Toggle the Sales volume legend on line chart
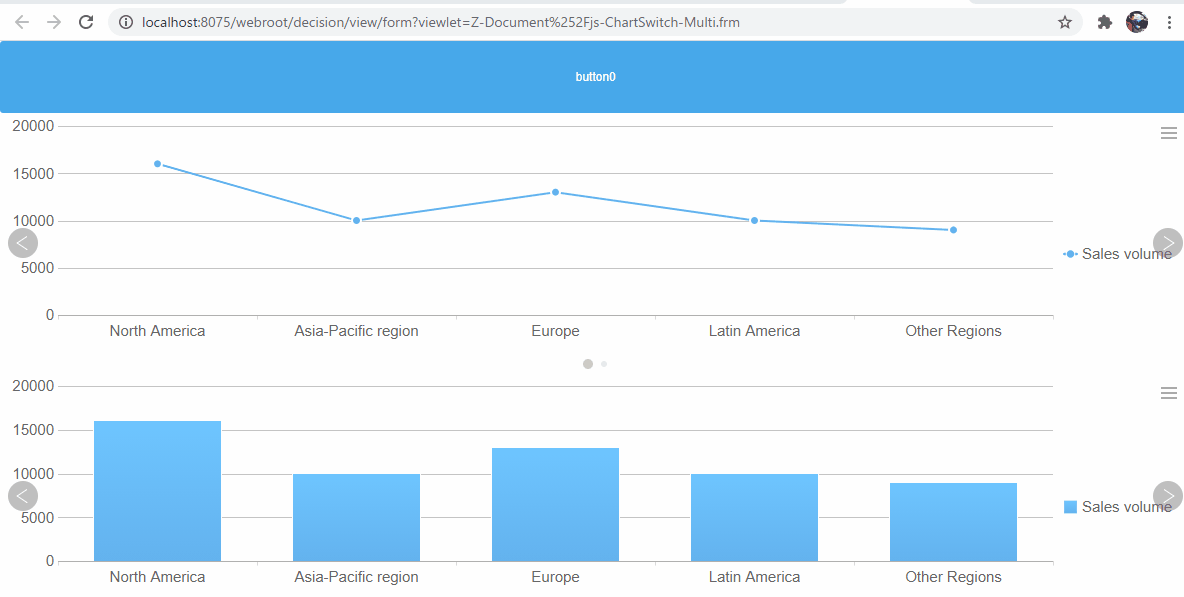The image size is (1184, 597). (x=1119, y=253)
